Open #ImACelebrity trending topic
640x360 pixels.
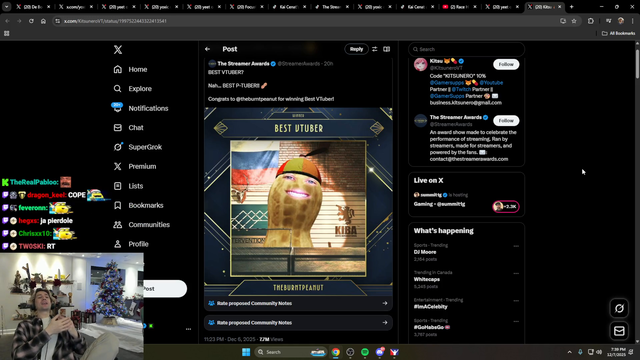[431, 307]
